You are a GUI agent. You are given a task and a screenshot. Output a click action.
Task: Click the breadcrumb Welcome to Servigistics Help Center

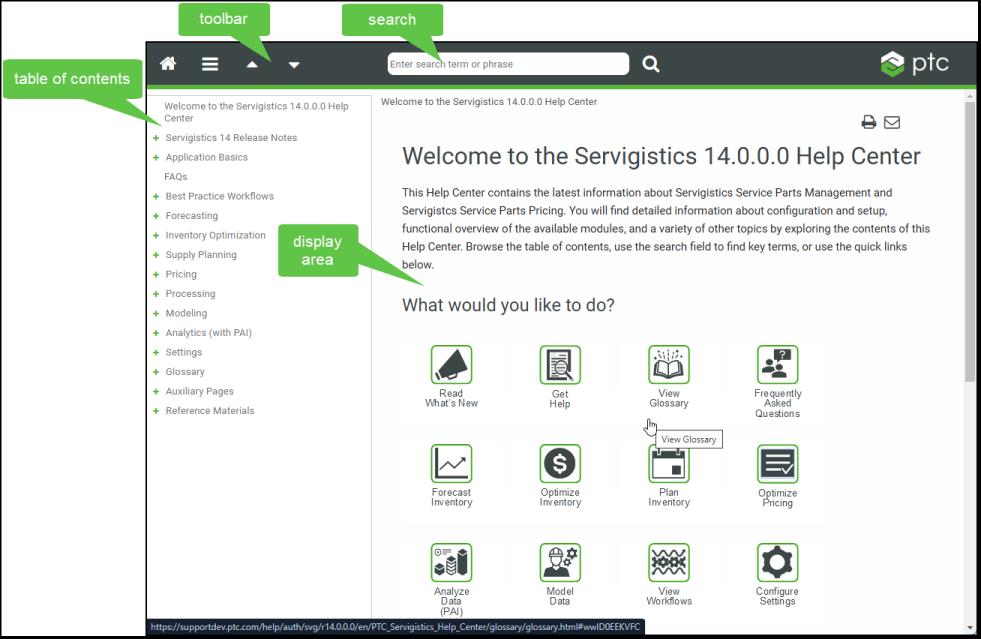click(x=489, y=101)
